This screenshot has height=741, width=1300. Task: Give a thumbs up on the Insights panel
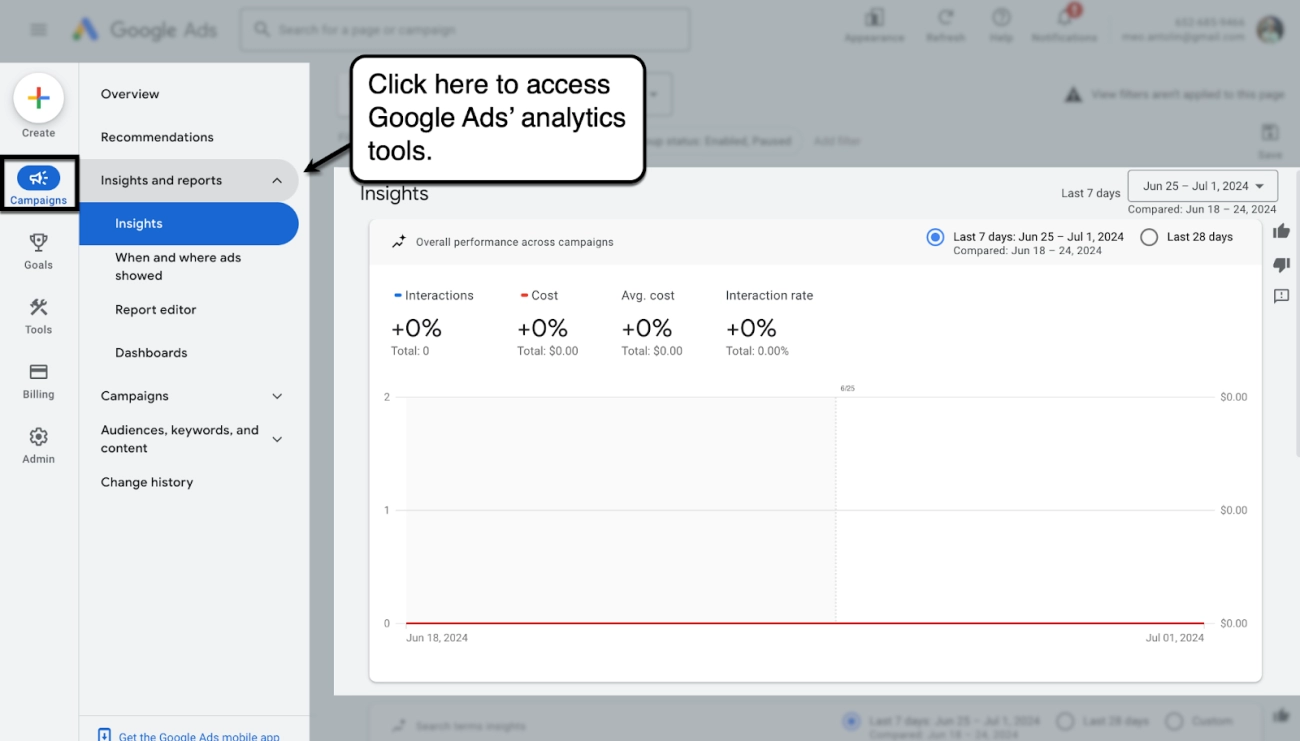click(1280, 230)
